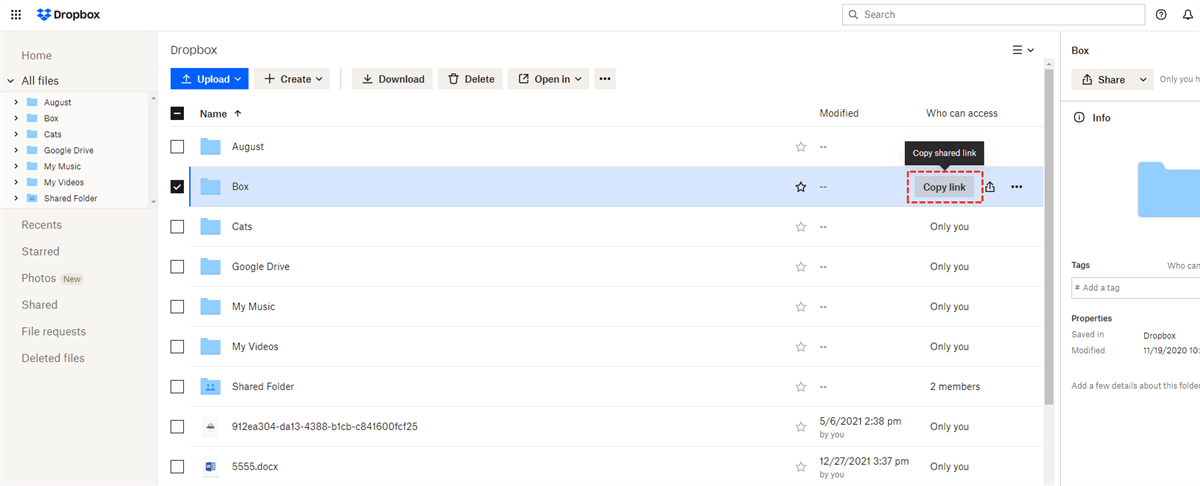
Task: Open the app launcher grid icon
Action: tap(16, 15)
